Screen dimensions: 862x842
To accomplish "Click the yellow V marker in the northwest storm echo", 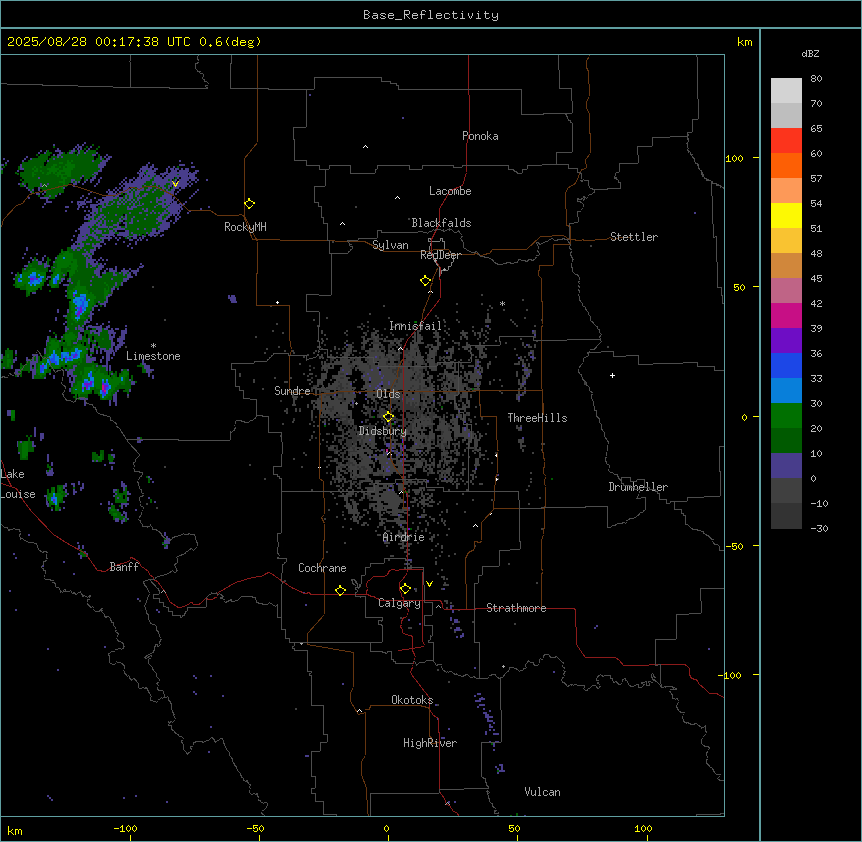I will 175,184.
